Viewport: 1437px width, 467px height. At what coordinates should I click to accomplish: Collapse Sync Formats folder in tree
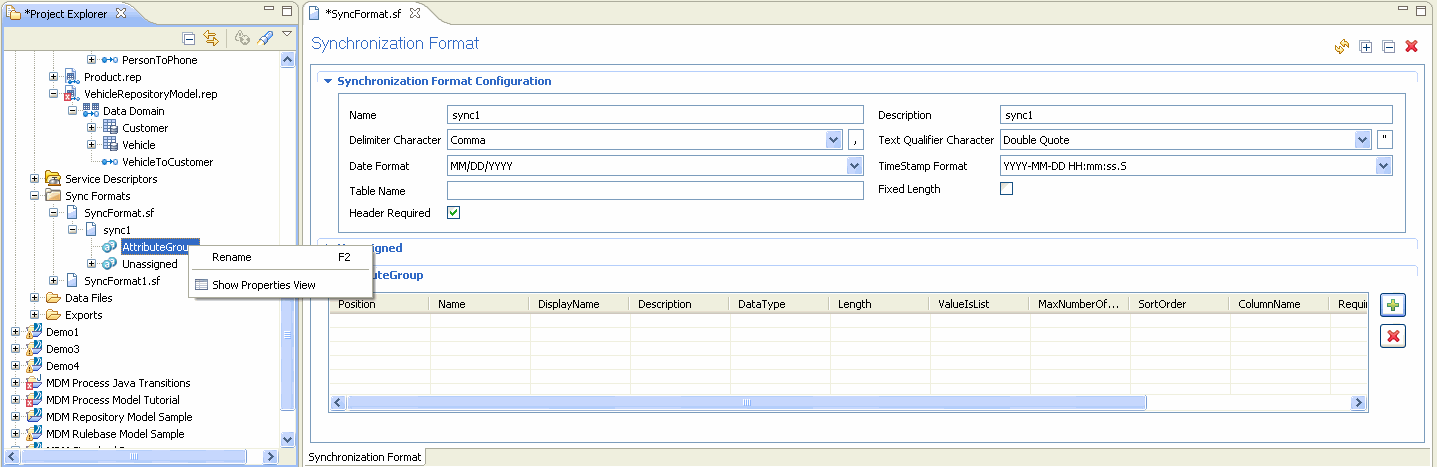click(x=34, y=196)
